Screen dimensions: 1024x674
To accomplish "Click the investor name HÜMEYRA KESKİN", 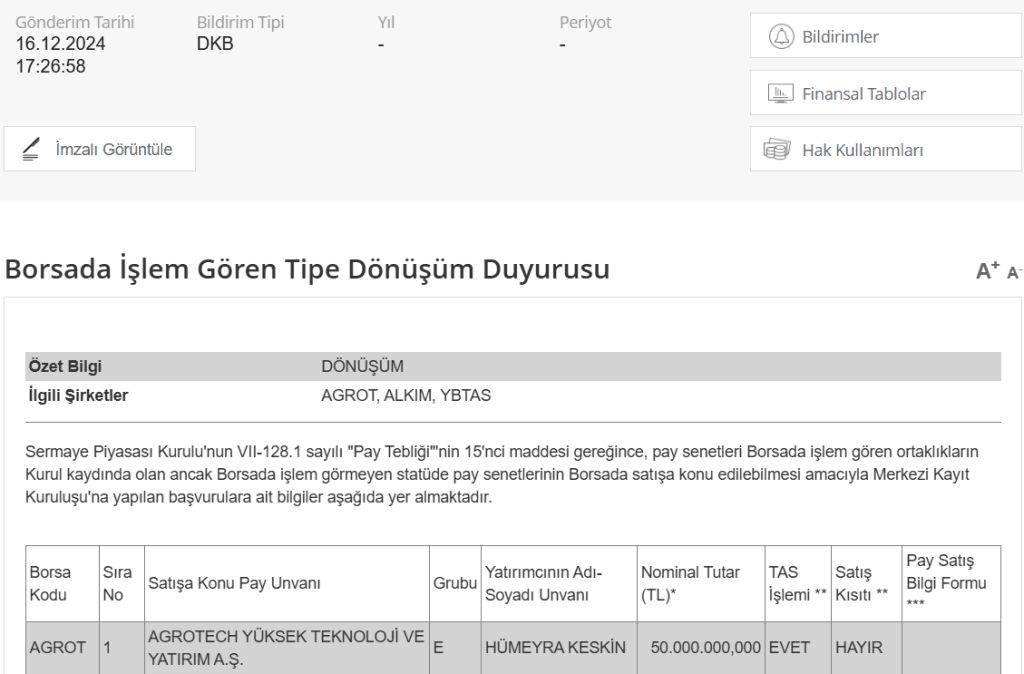I will coord(555,647).
